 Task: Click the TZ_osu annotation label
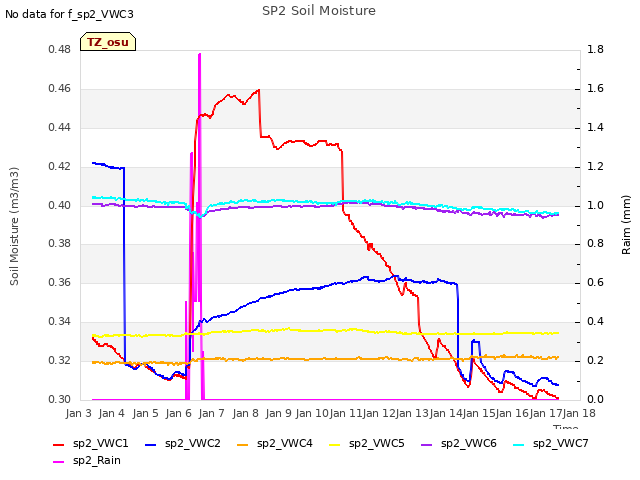click(x=108, y=42)
